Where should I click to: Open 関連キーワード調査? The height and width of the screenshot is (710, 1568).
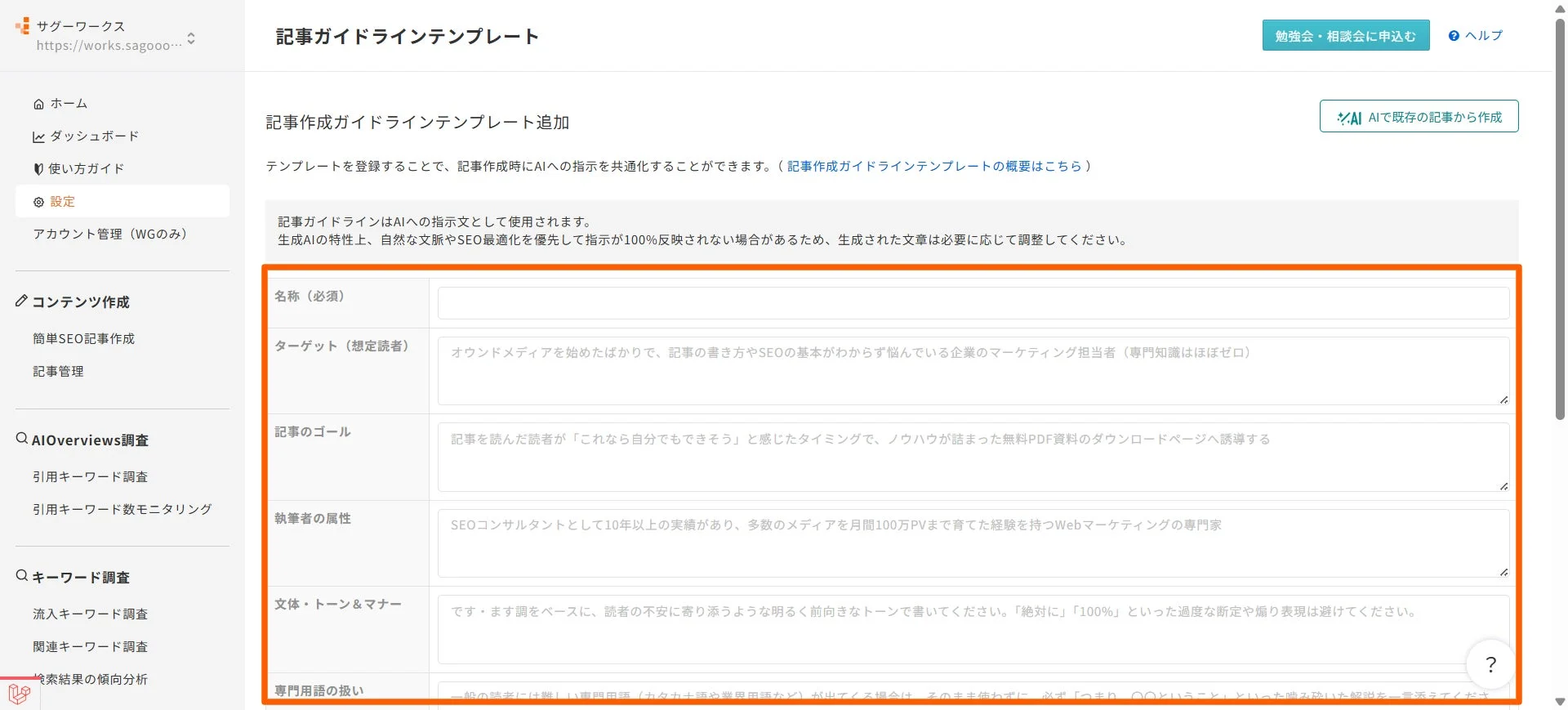[x=90, y=646]
